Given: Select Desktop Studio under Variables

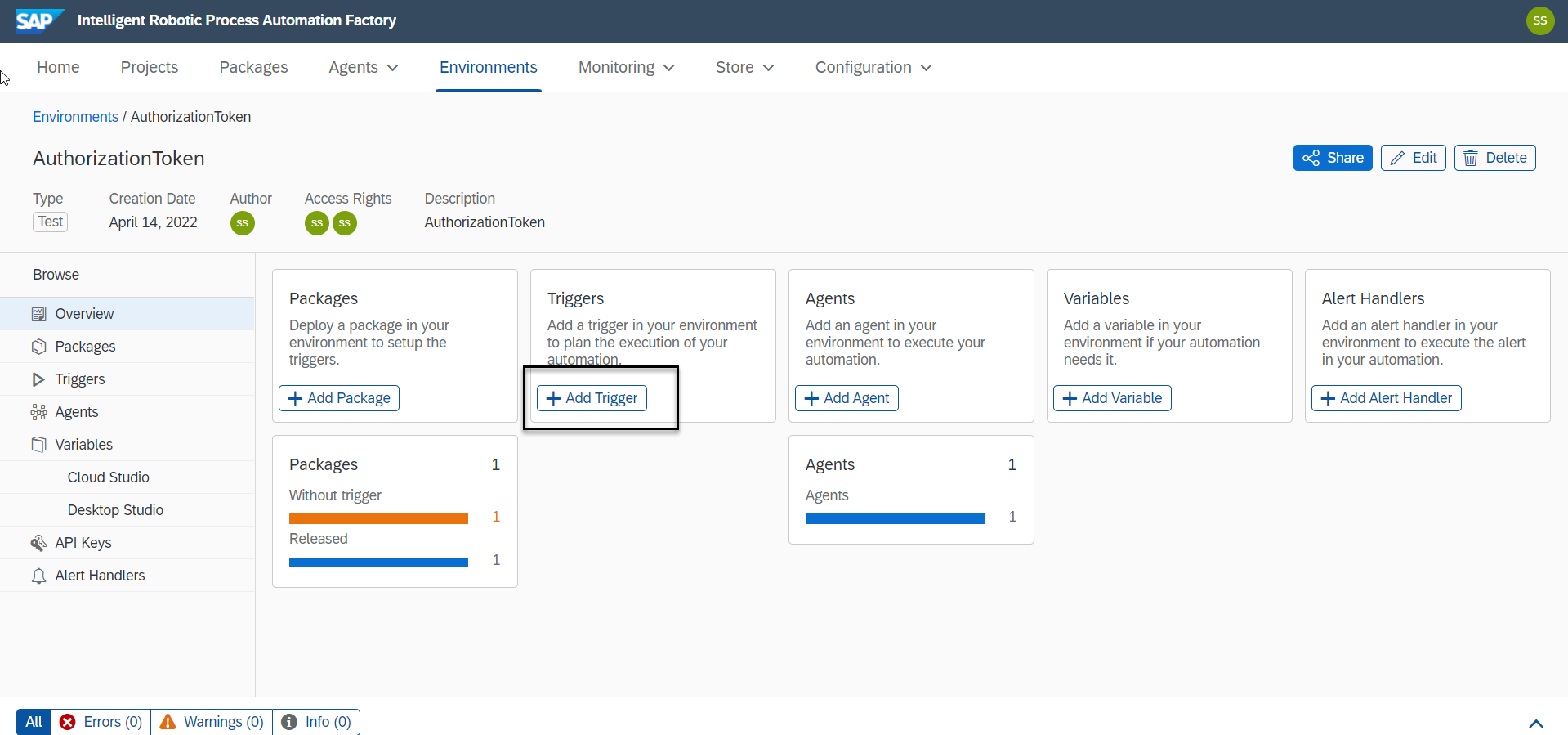Looking at the screenshot, I should pos(127,510).
